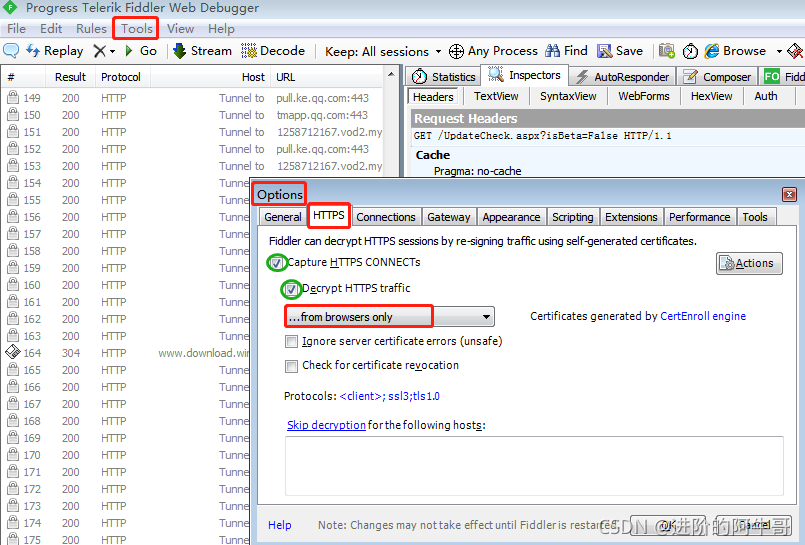Select the Headers inspector tab

433,96
